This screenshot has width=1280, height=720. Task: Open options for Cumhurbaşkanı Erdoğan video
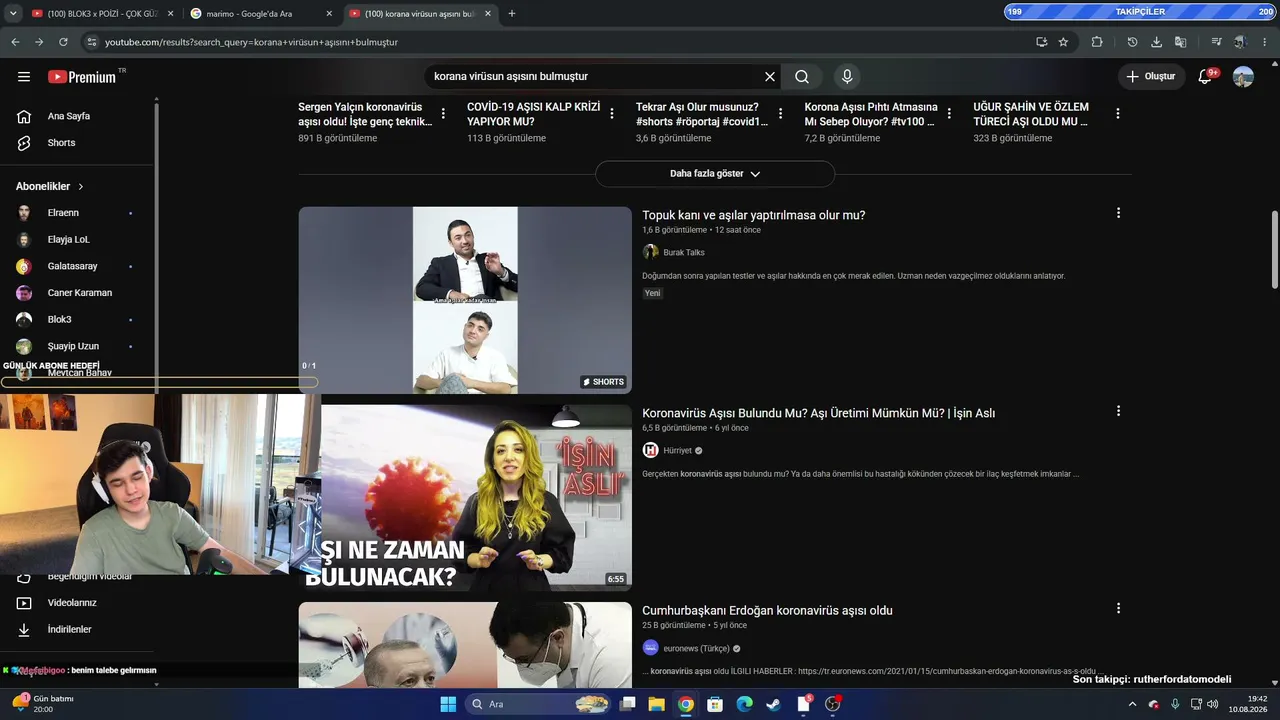pyautogui.click(x=1118, y=608)
